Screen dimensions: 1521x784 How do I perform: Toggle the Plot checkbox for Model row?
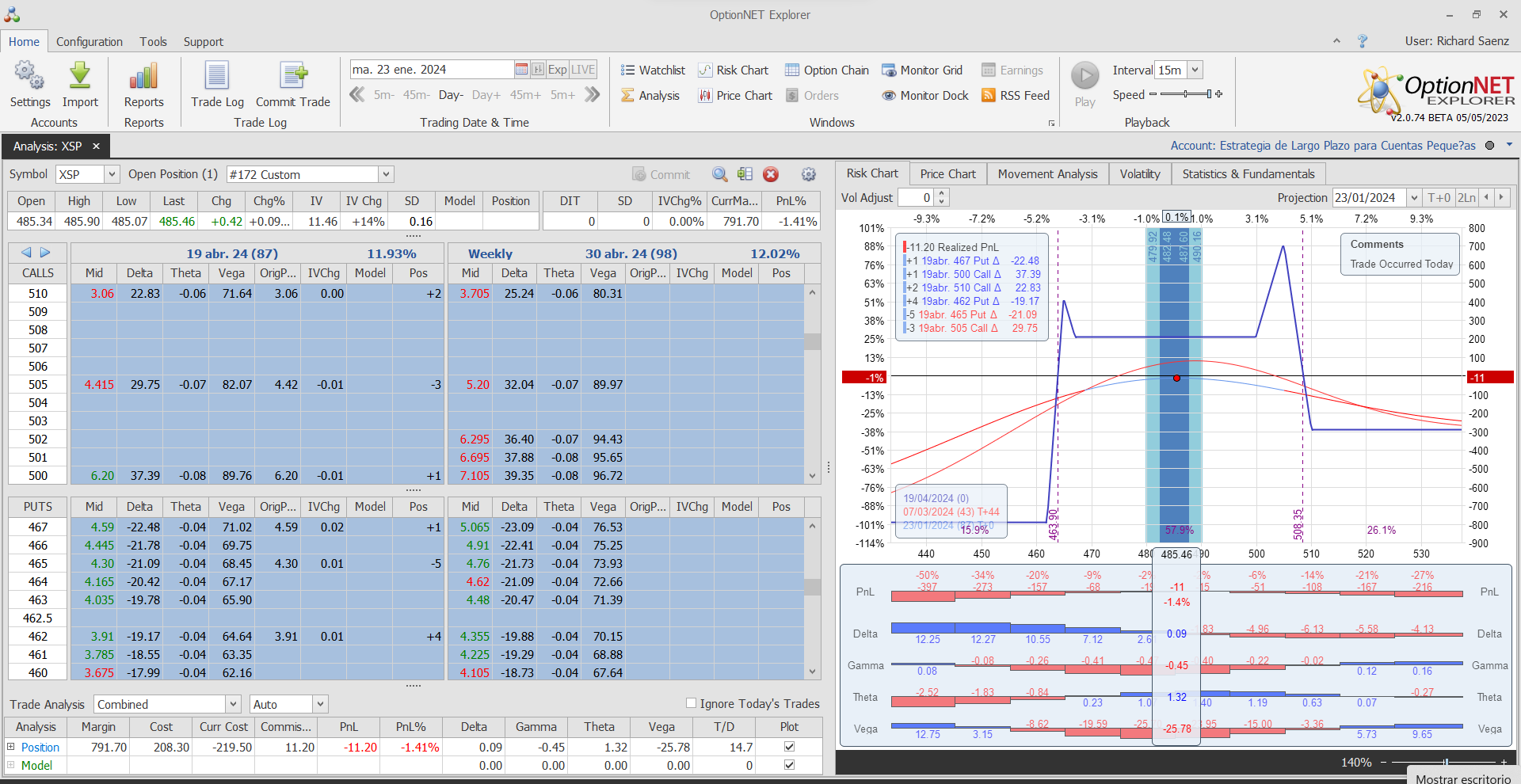pyautogui.click(x=789, y=765)
